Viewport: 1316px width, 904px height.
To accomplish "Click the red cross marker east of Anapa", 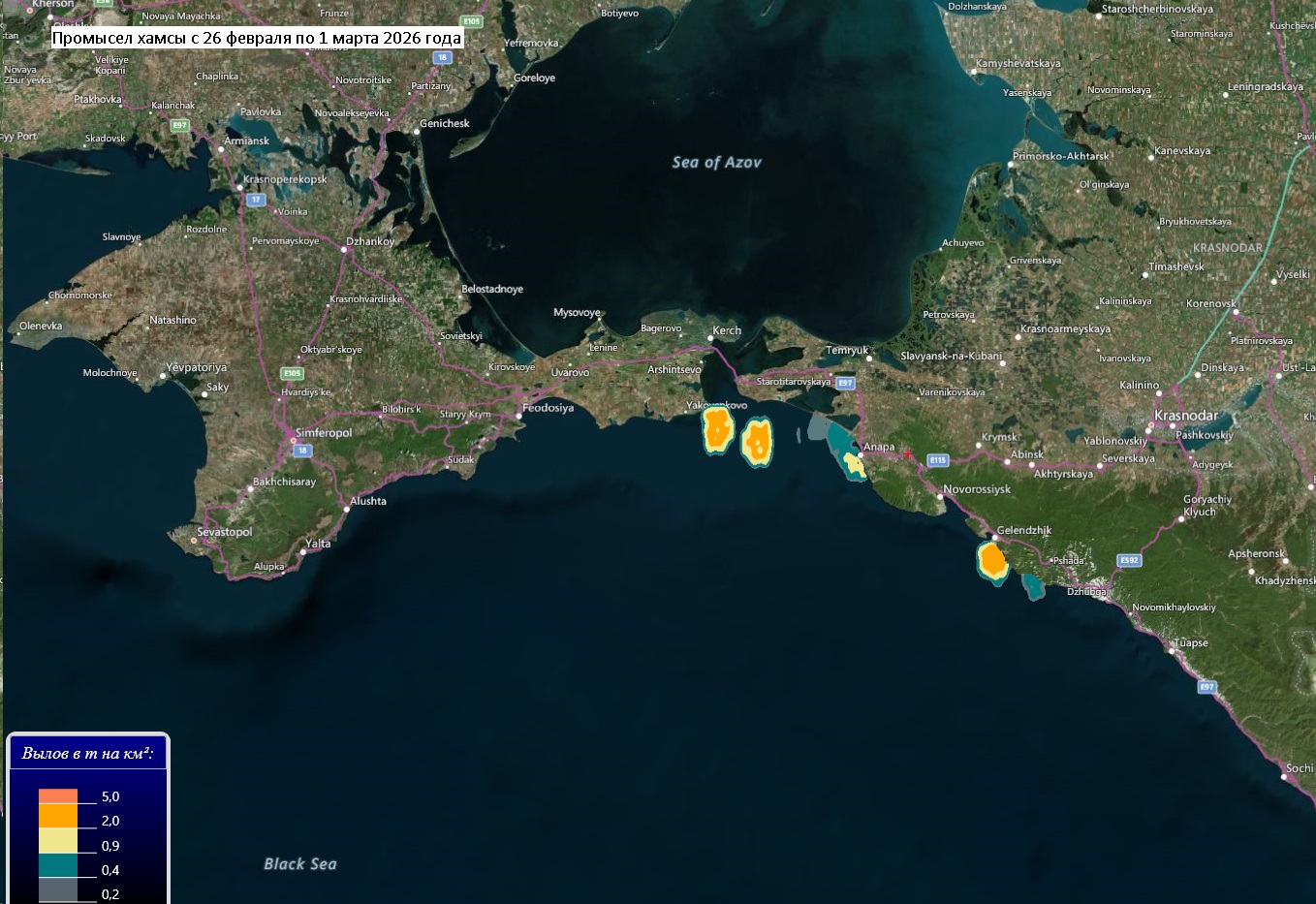I will point(907,453).
